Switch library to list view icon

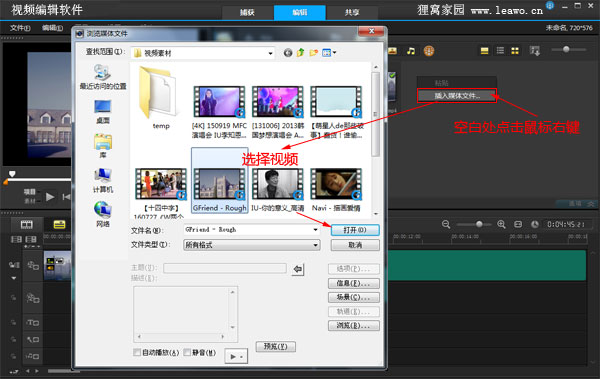click(x=500, y=51)
